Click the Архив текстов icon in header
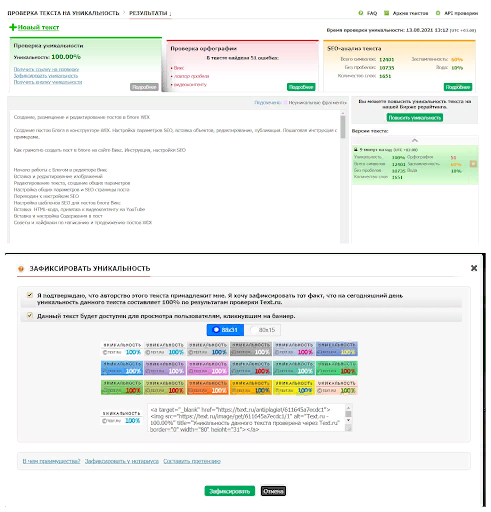The width and height of the screenshot is (491, 512). click(x=386, y=13)
